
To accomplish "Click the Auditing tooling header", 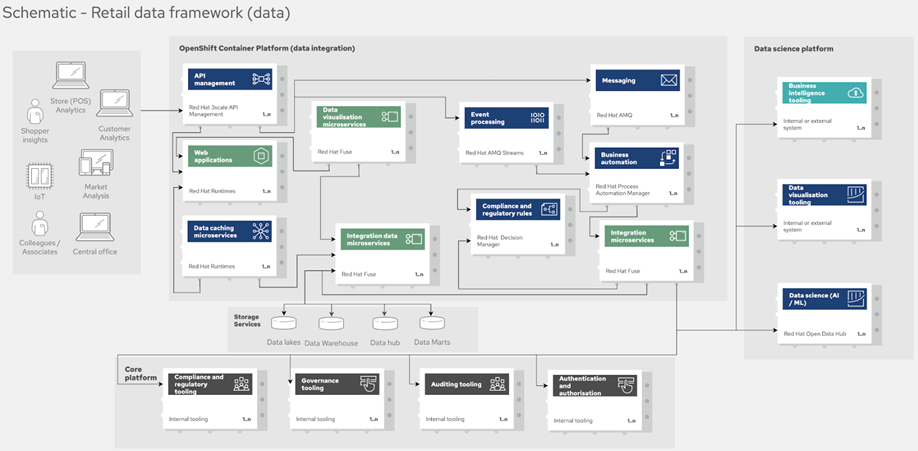I will click(x=467, y=384).
